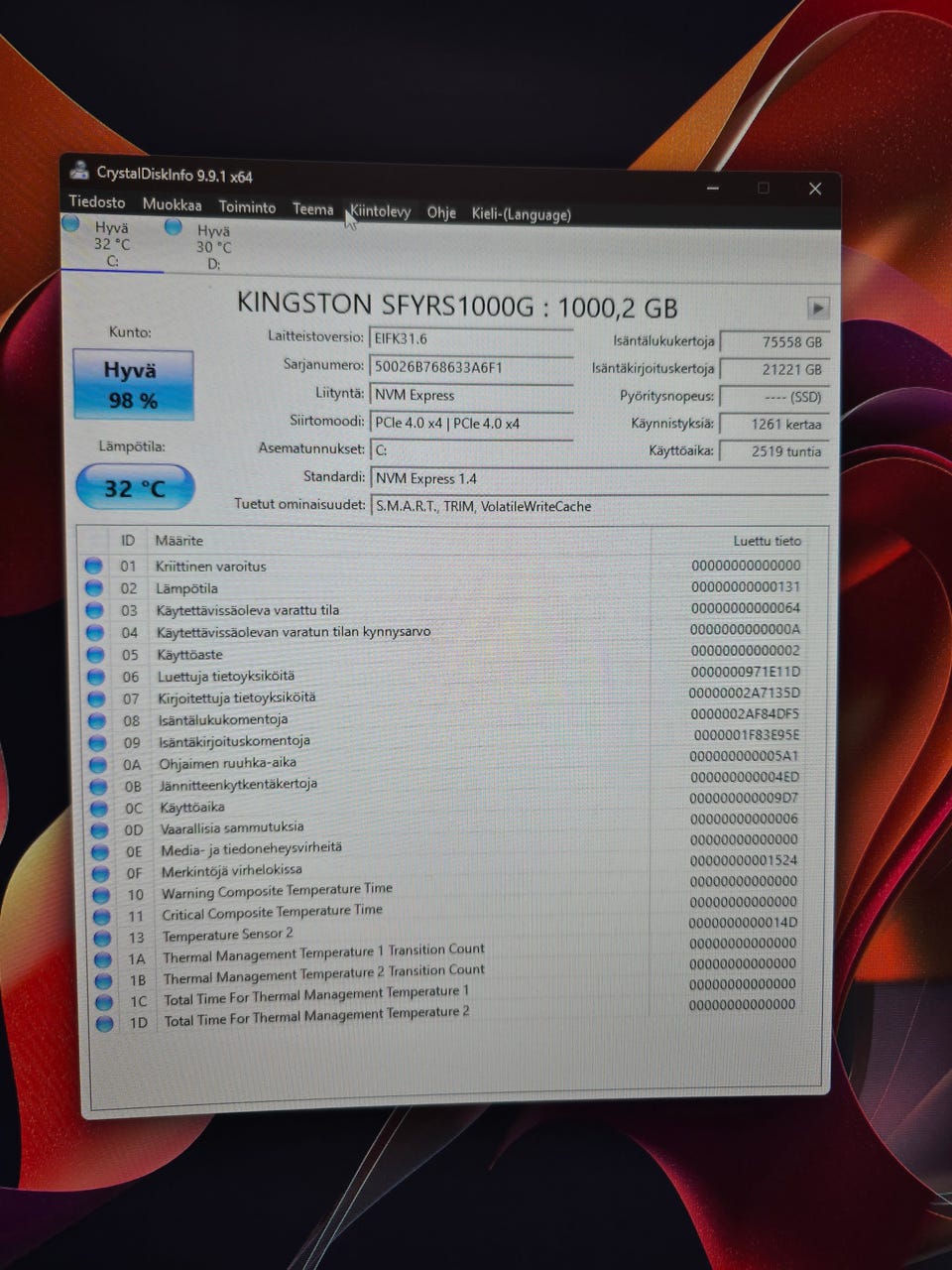Click the Standardi field NVM Express 1.4
The image size is (952, 1270).
click(x=599, y=478)
